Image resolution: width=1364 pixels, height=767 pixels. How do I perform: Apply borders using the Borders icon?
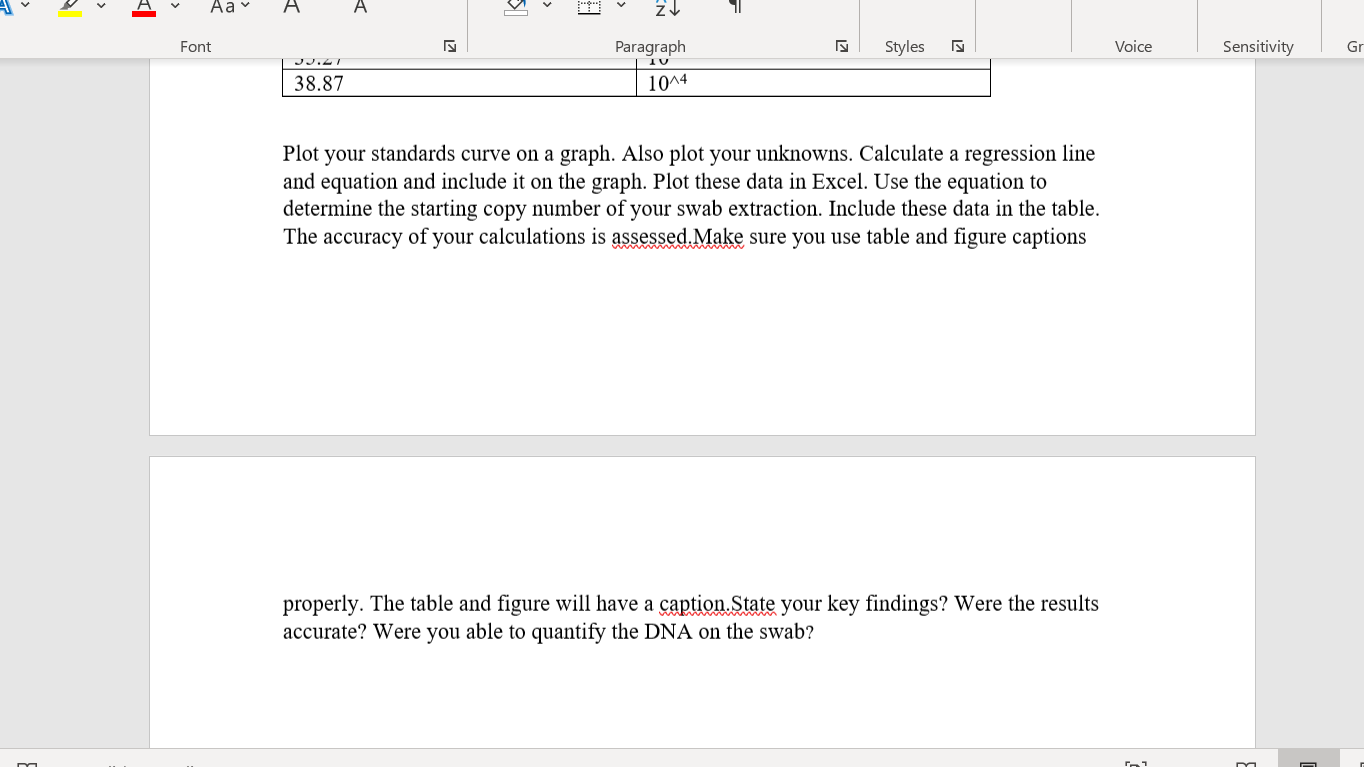590,7
